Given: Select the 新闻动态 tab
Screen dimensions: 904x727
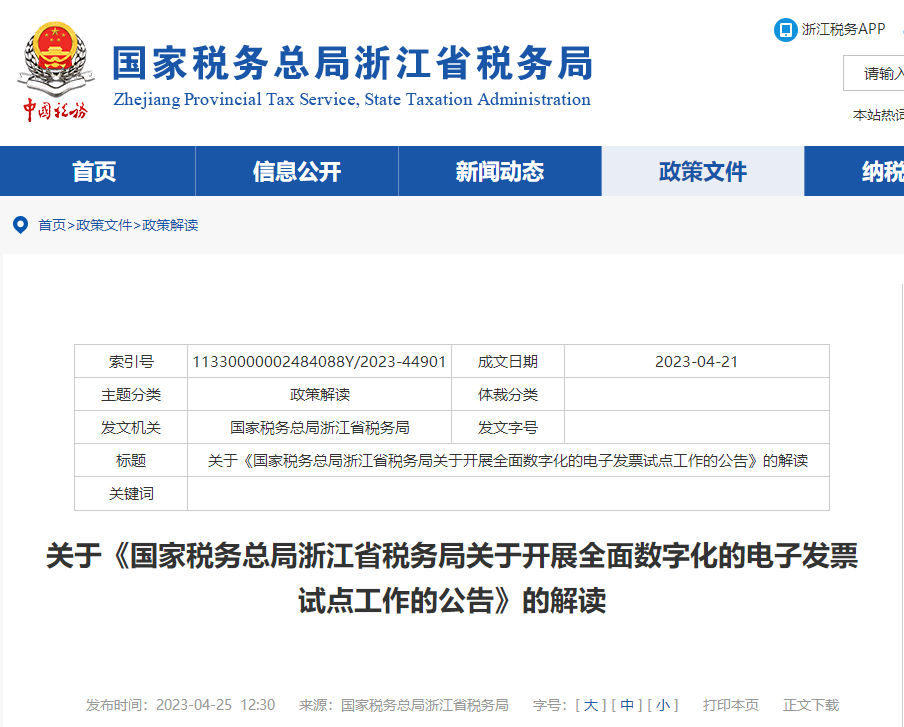Looking at the screenshot, I should tap(500, 170).
